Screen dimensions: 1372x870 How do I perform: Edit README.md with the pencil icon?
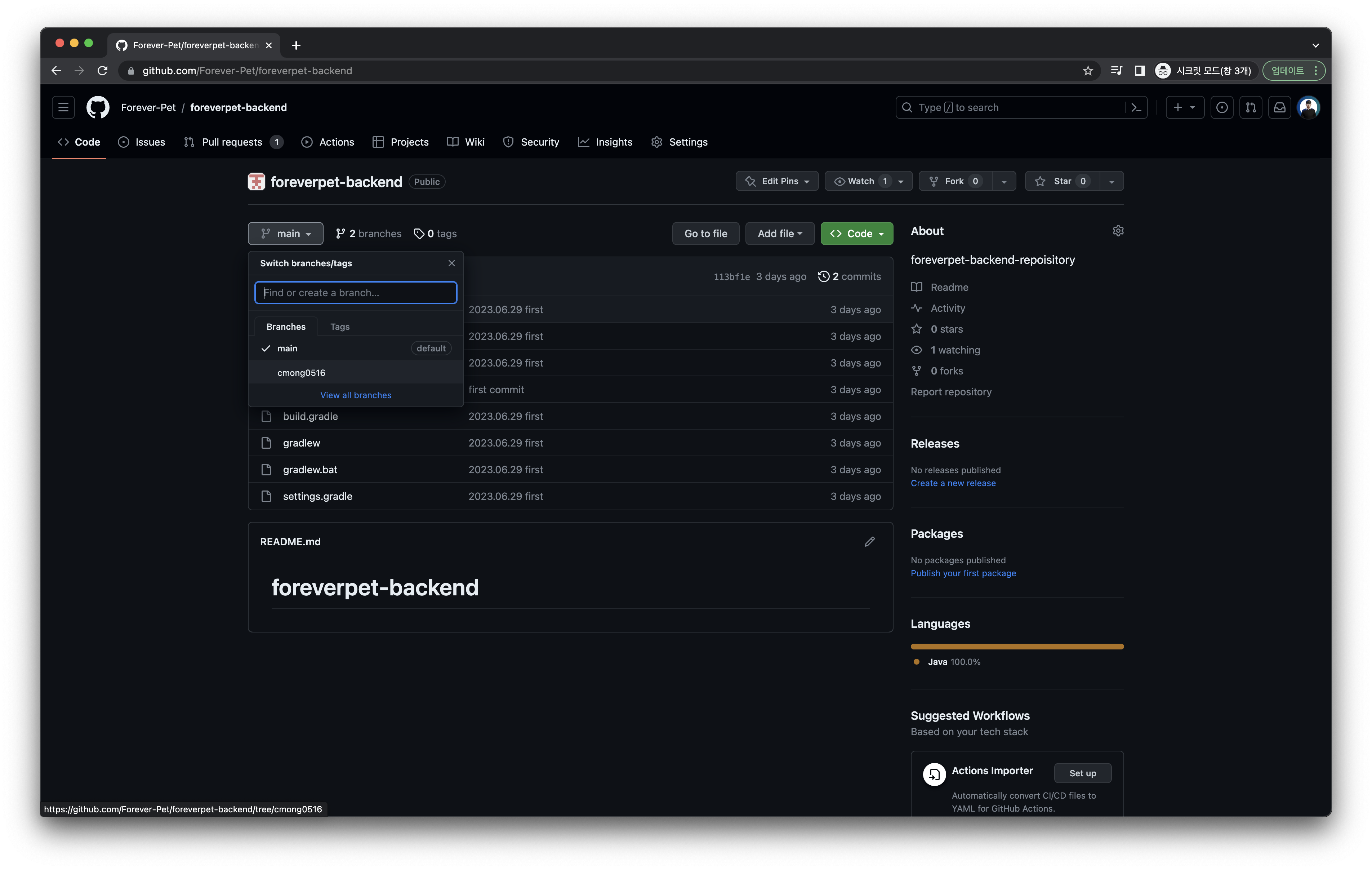(x=869, y=542)
